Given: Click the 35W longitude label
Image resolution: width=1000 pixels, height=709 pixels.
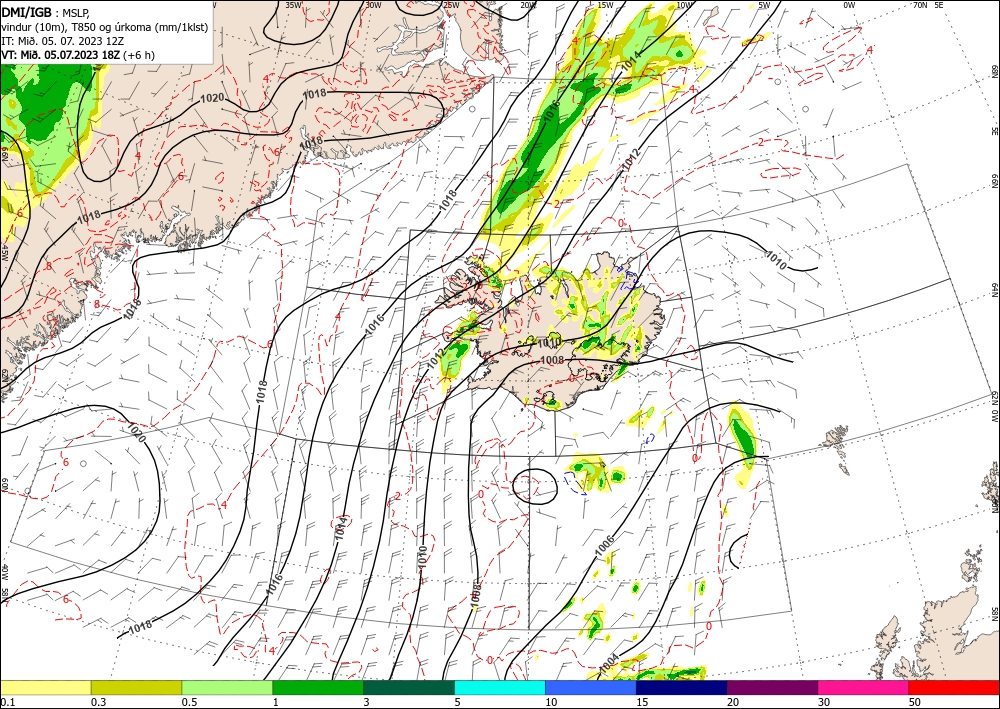Looking at the screenshot, I should (x=293, y=5).
